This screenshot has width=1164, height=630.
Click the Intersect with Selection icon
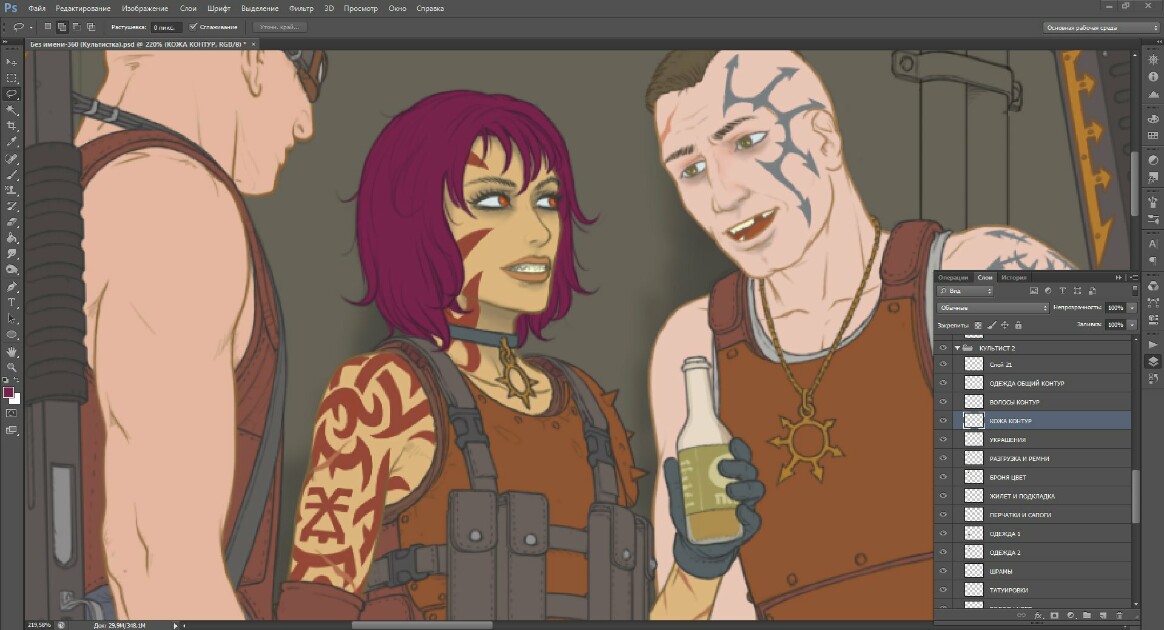[x=91, y=27]
